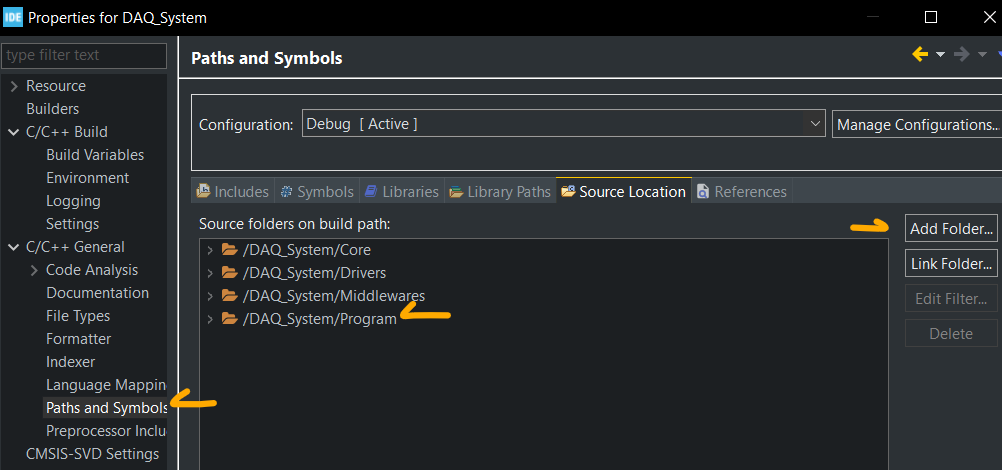The height and width of the screenshot is (470, 1002).
Task: Click the yellow back navigation arrow
Action: 920,54
